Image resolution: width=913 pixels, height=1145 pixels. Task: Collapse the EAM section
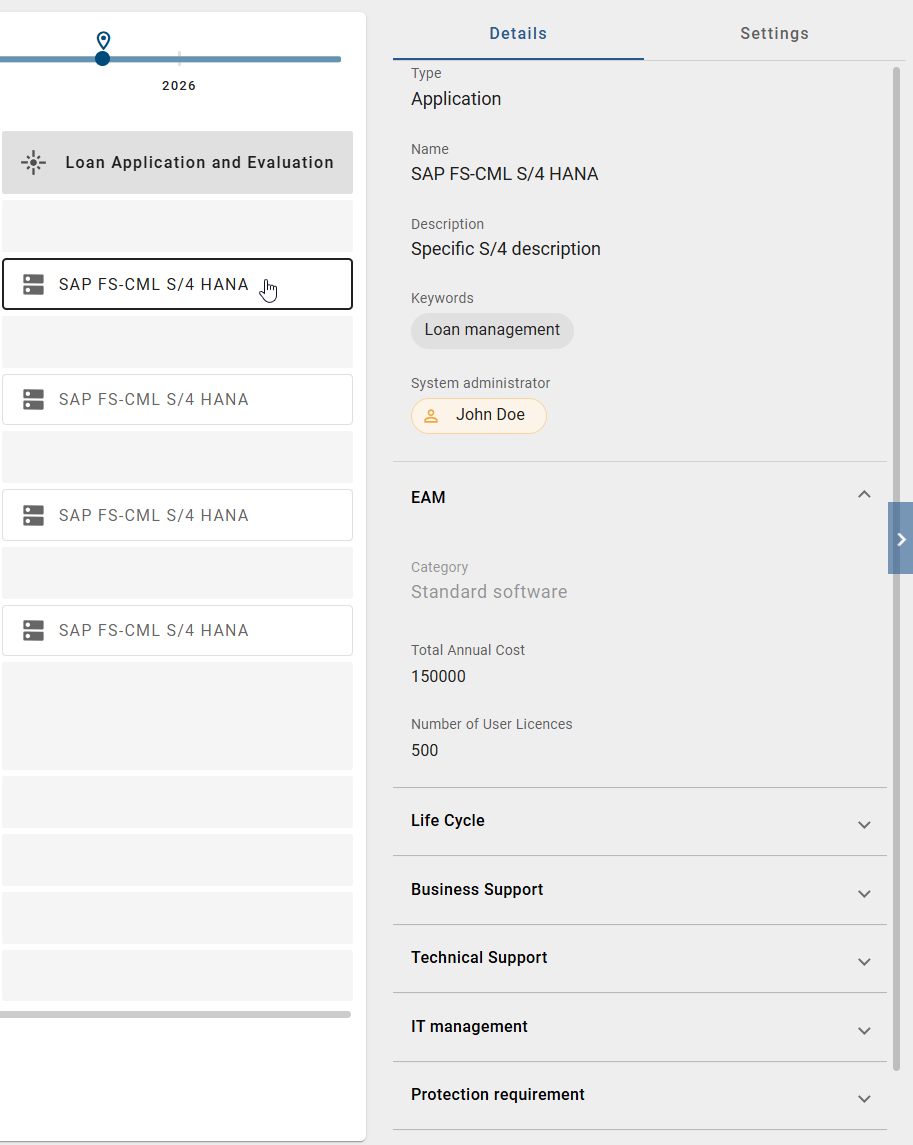coord(864,495)
